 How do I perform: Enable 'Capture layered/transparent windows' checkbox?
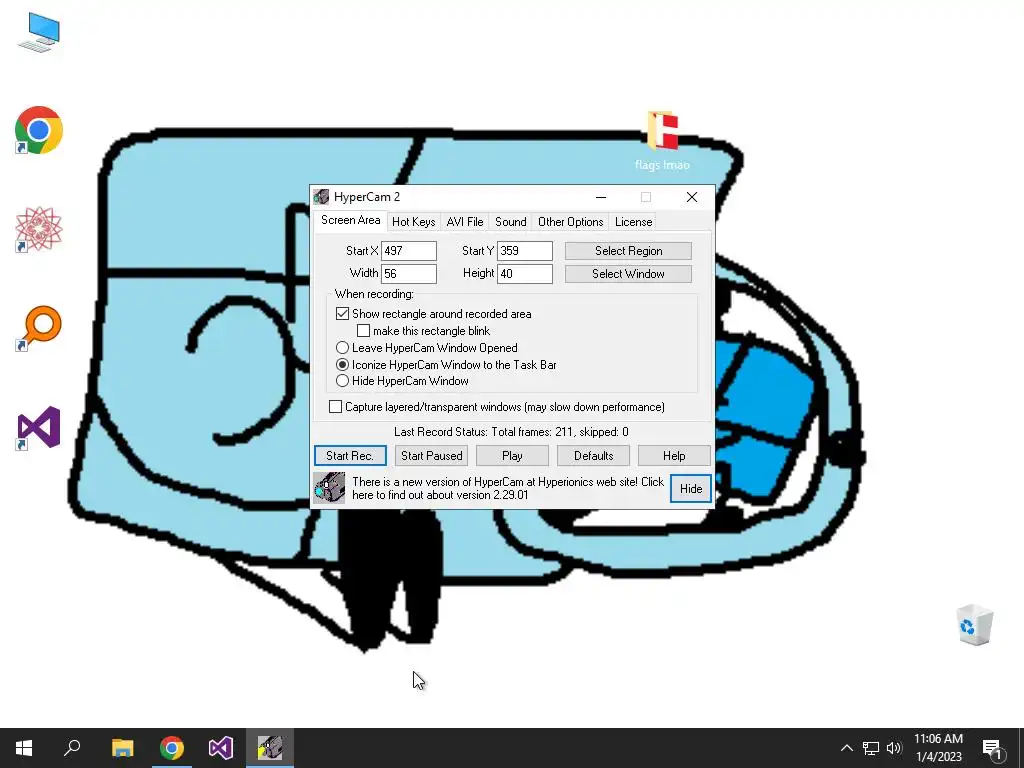pyautogui.click(x=335, y=407)
